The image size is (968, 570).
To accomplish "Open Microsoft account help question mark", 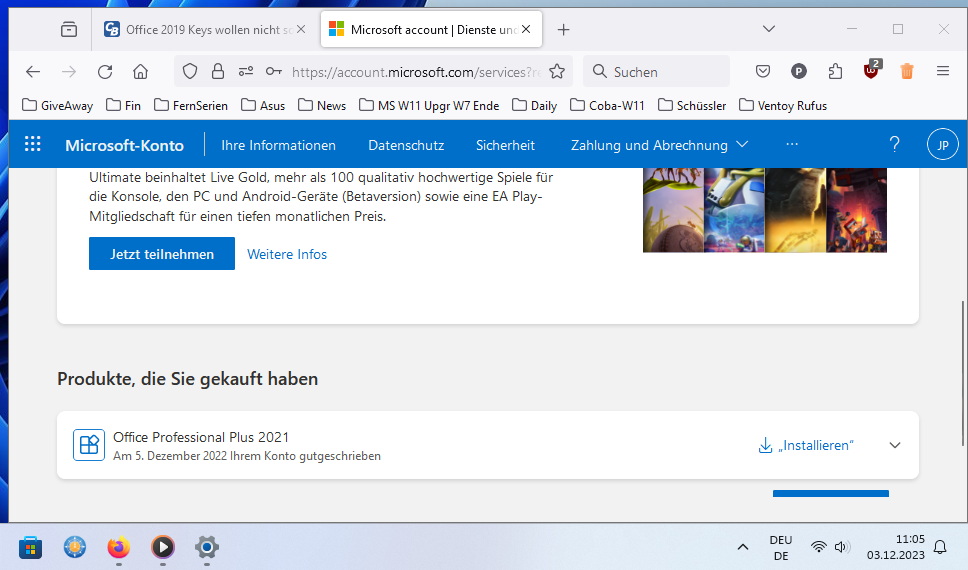I will click(894, 145).
